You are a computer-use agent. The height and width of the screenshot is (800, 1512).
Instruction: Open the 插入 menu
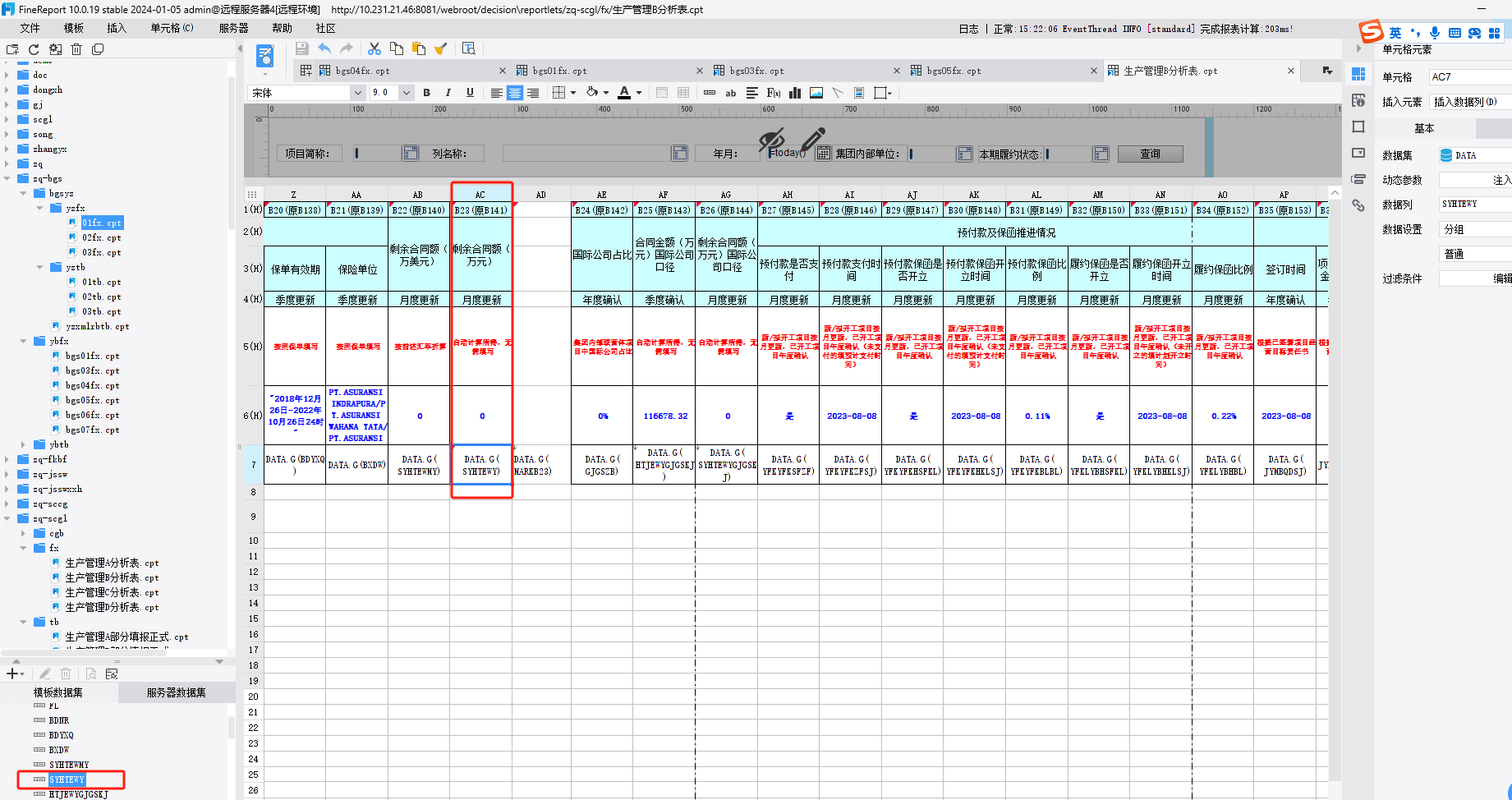[x=117, y=28]
